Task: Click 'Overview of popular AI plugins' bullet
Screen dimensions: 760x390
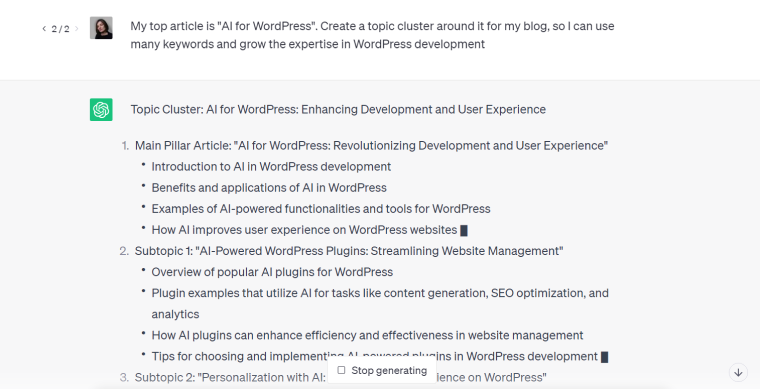Action: pos(272,272)
